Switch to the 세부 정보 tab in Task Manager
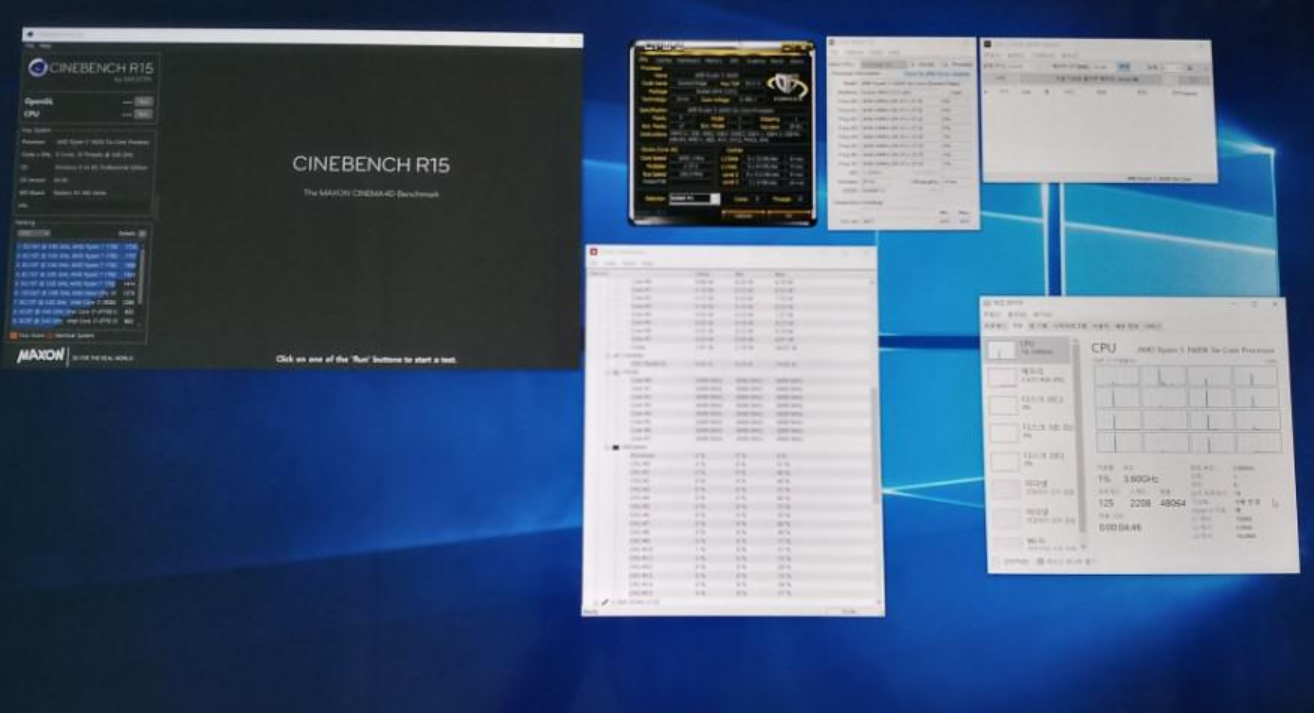Viewport: 1314px width, 713px height. tap(1126, 326)
